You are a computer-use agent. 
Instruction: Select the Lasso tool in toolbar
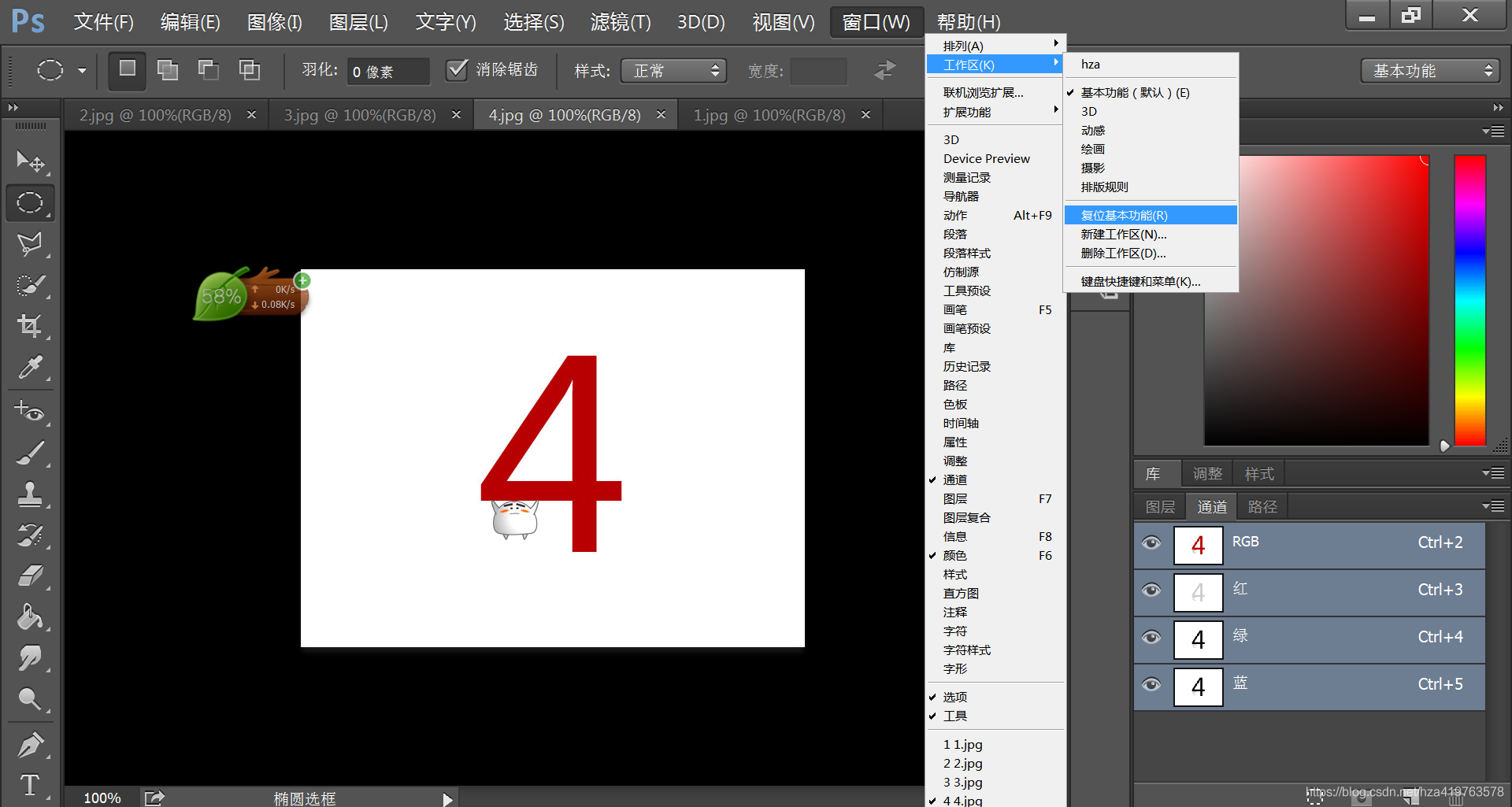[30, 244]
